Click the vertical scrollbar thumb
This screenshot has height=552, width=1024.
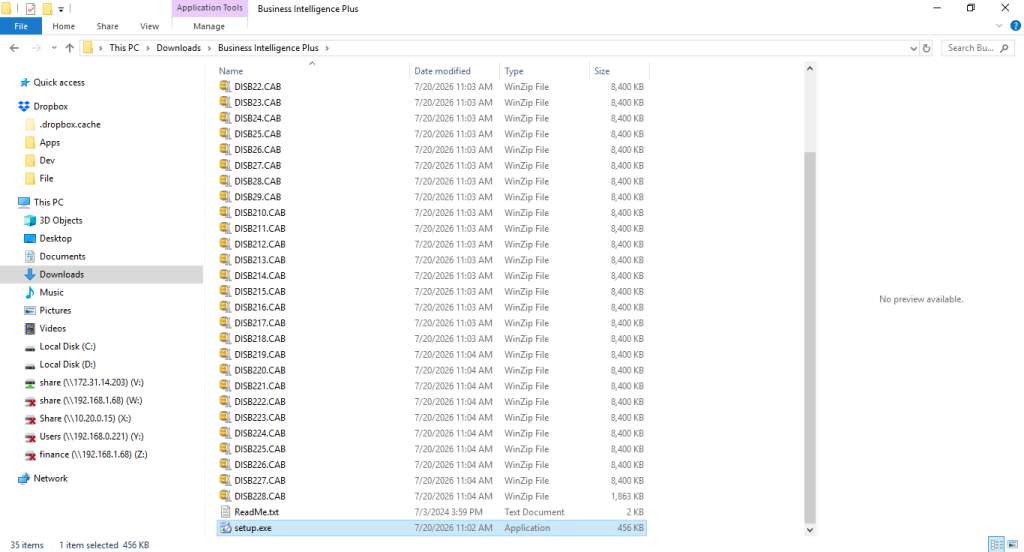pos(810,337)
